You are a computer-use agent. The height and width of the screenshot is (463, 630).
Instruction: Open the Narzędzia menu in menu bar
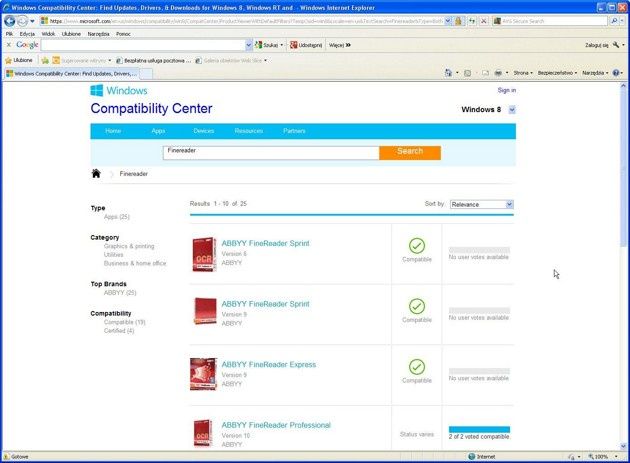(x=98, y=34)
